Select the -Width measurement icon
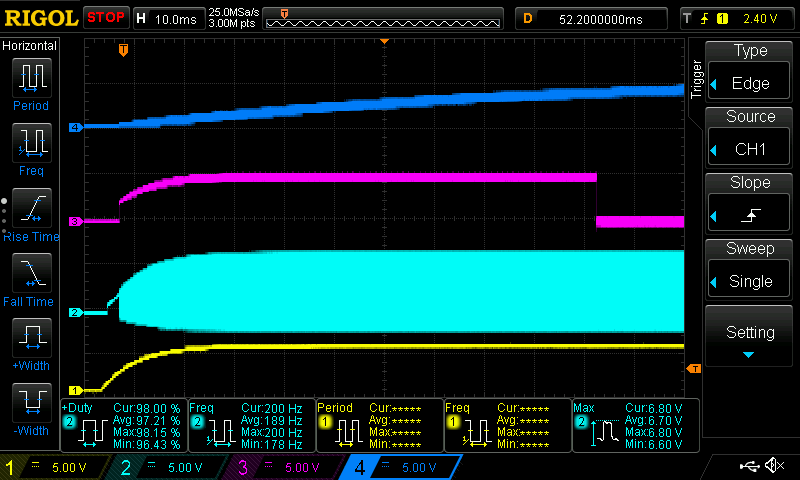This screenshot has height=480, width=800. tap(32, 402)
